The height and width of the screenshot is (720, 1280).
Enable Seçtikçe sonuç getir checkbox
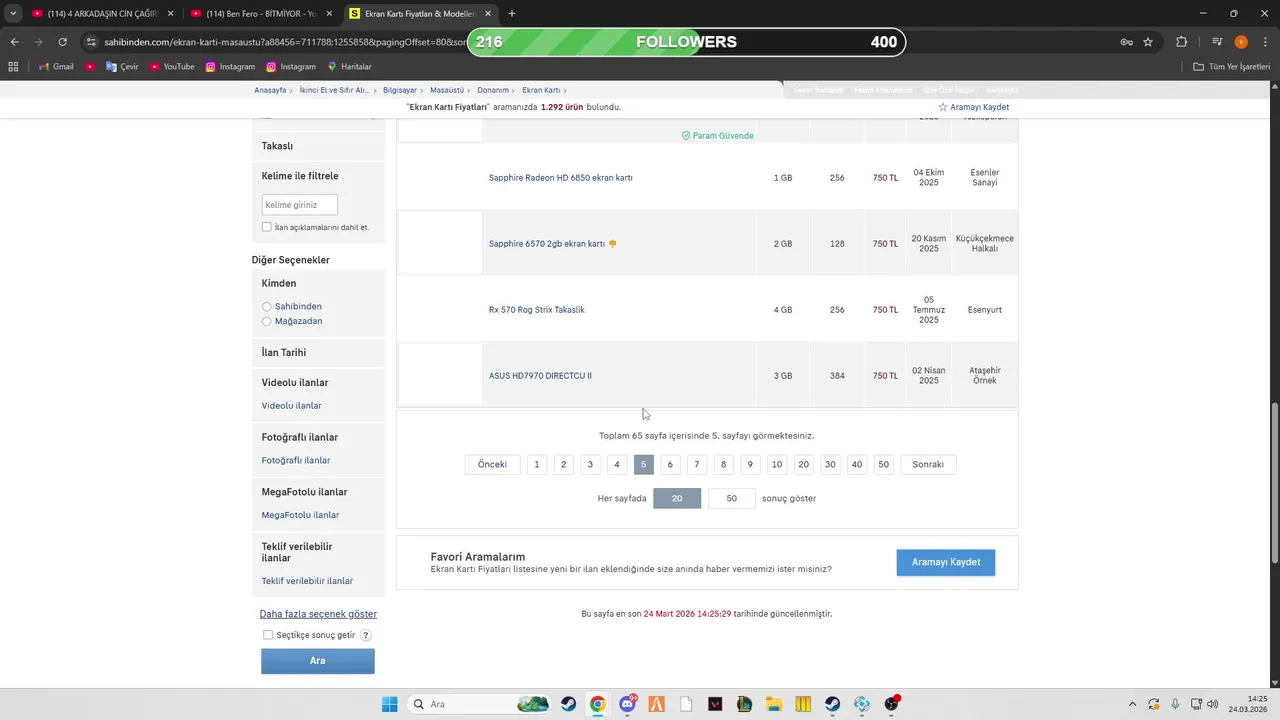(x=267, y=635)
